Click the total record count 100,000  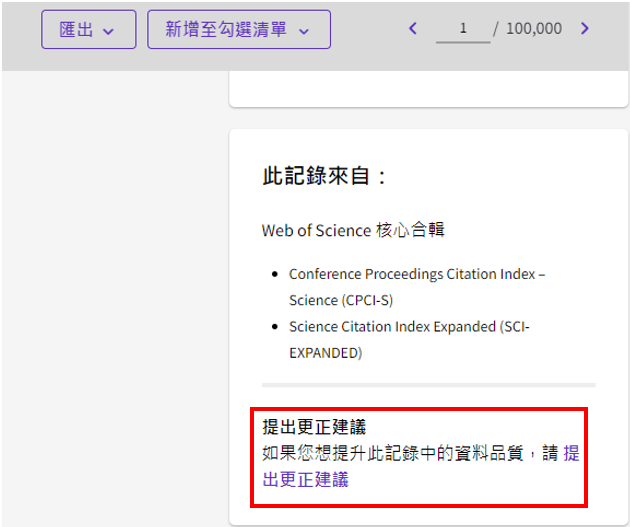coord(533,29)
